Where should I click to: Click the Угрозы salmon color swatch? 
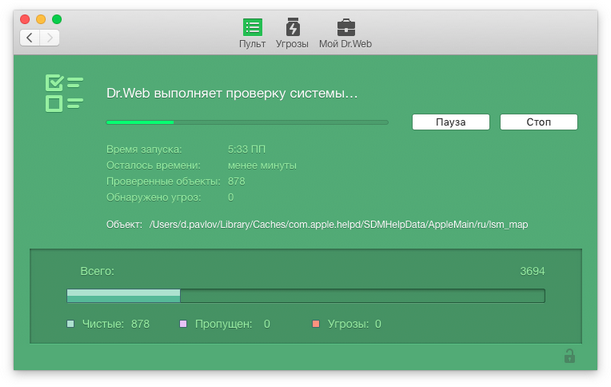316,324
